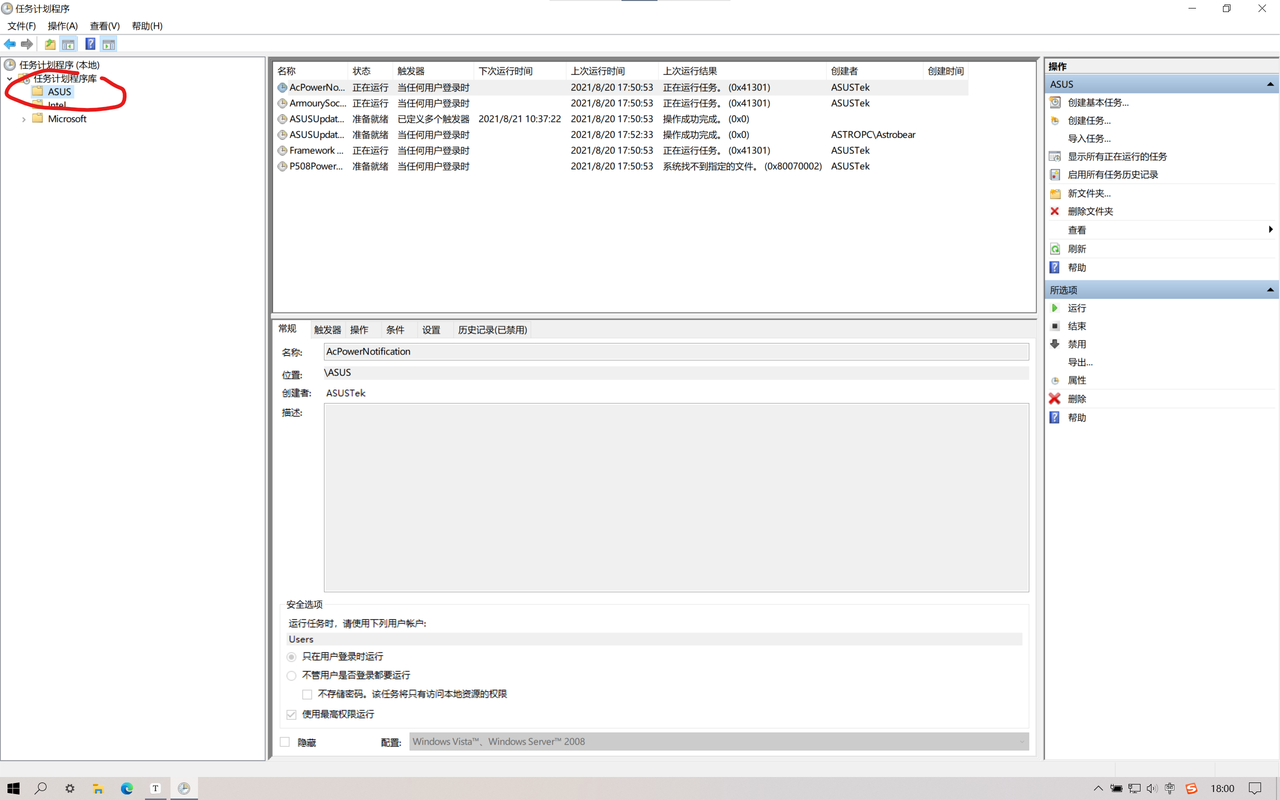Click inside the 描述 text area
The width and height of the screenshot is (1280, 800).
pos(676,497)
